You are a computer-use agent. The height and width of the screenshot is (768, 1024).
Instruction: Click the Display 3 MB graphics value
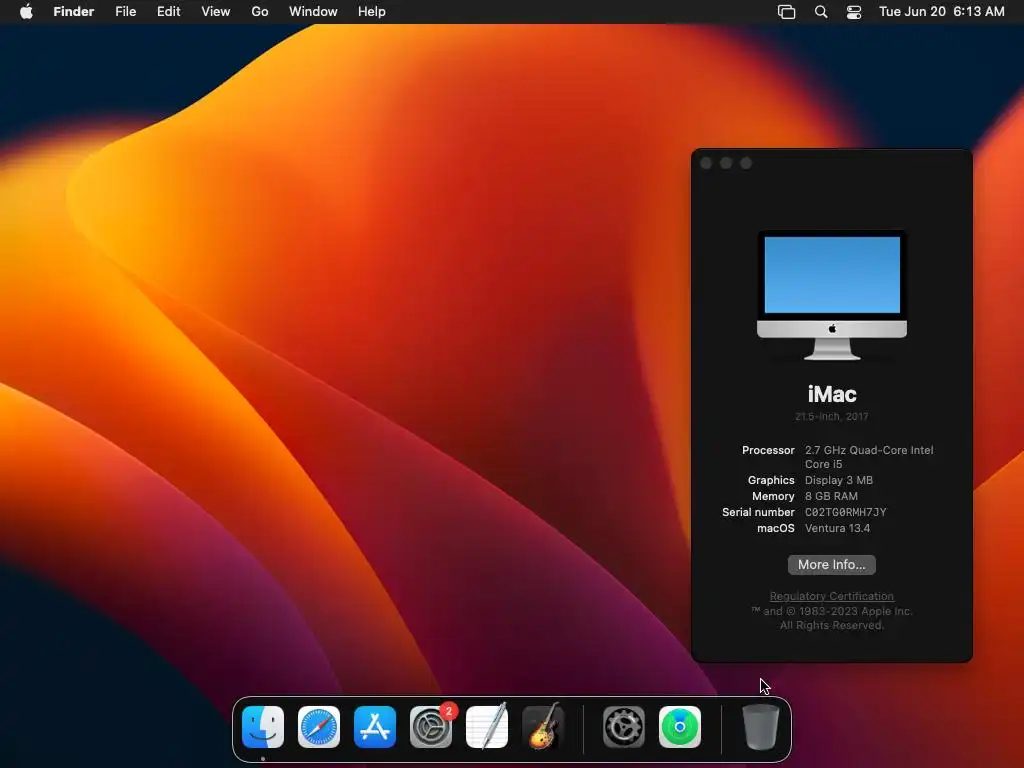(839, 480)
